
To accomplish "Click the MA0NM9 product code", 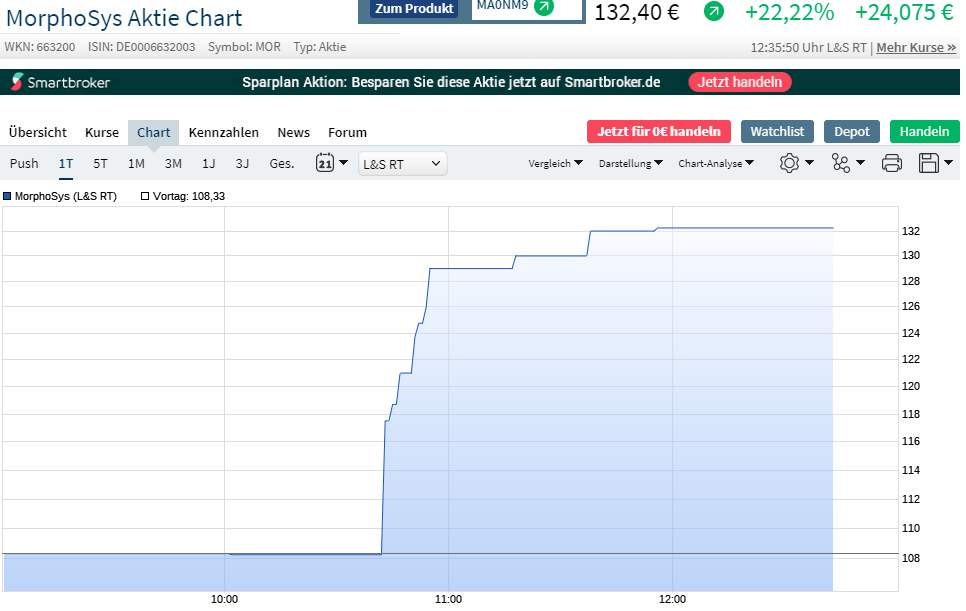I will pos(503,5).
